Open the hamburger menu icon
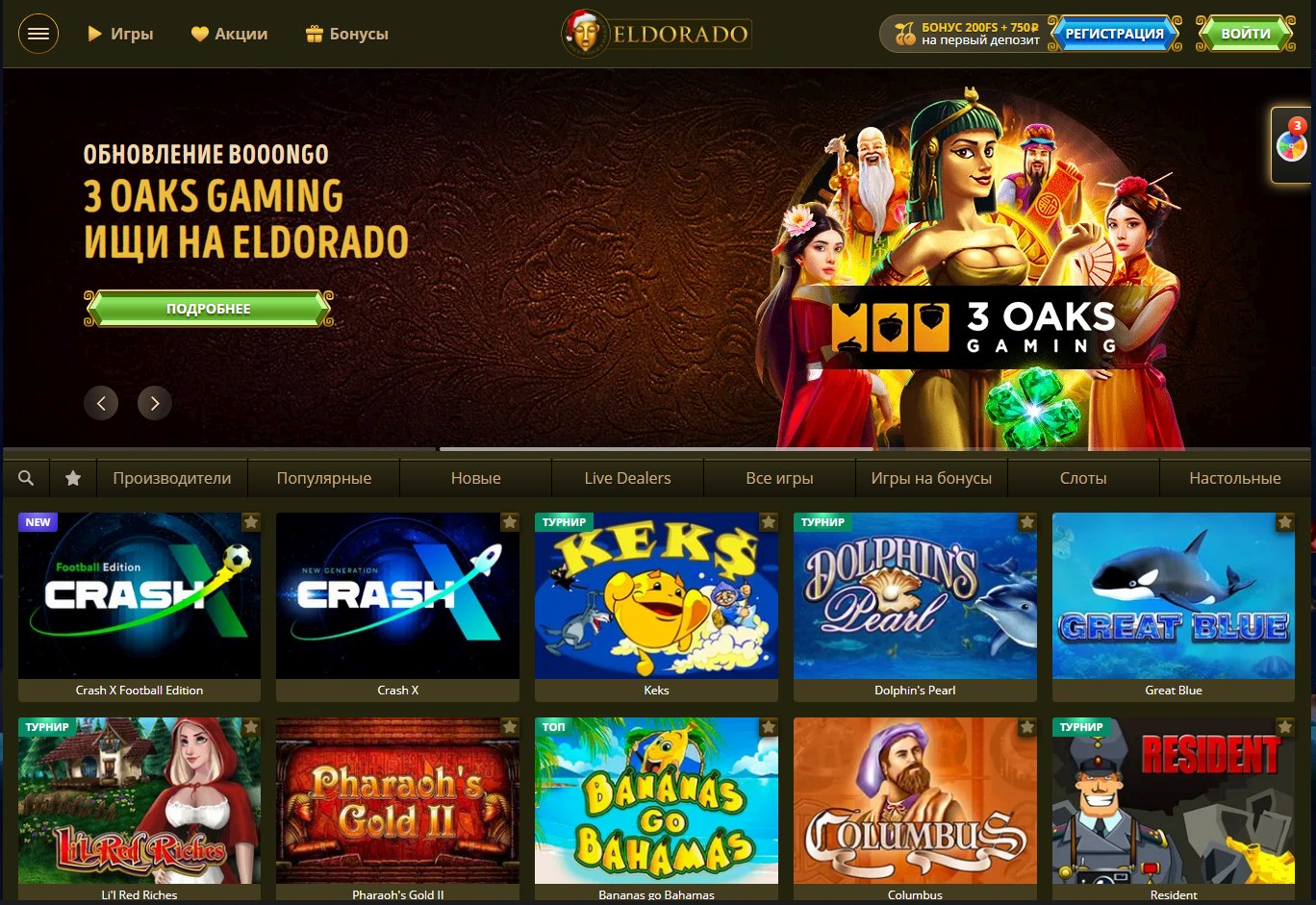The height and width of the screenshot is (905, 1316). tap(38, 34)
